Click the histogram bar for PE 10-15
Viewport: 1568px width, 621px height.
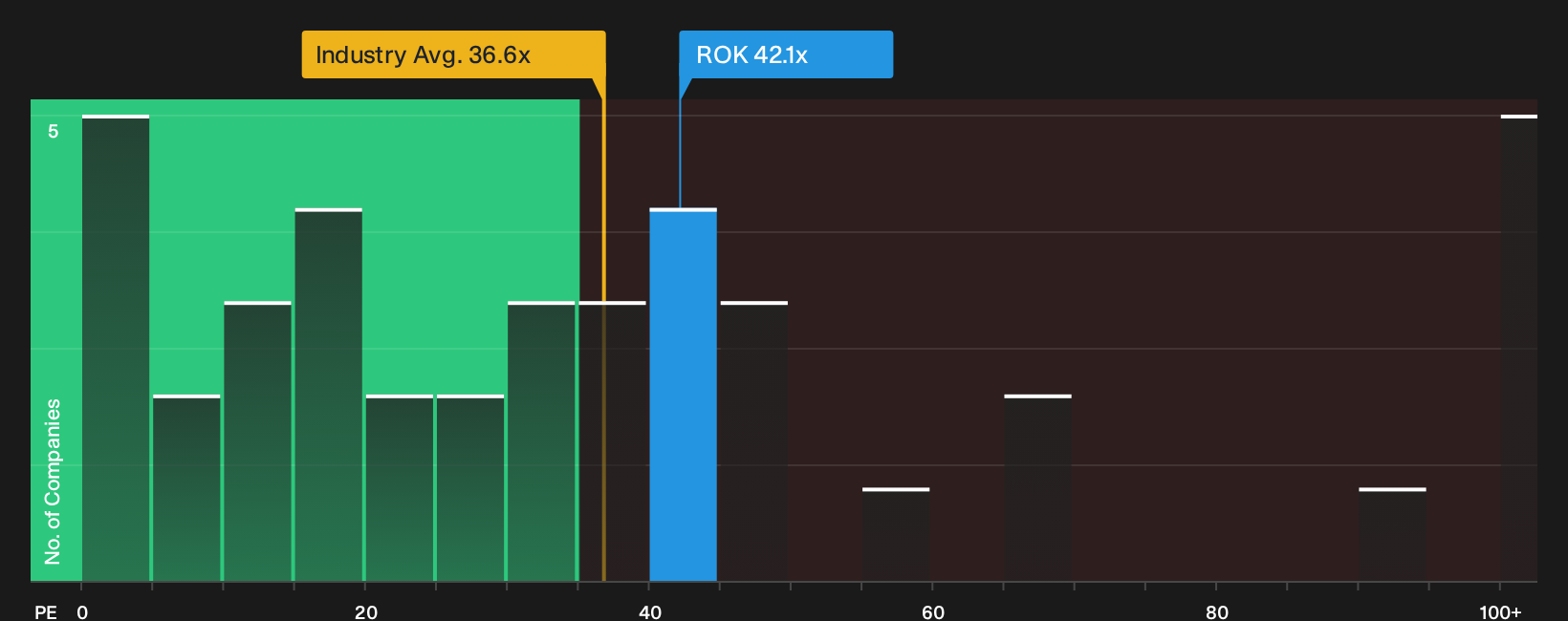[x=258, y=441]
